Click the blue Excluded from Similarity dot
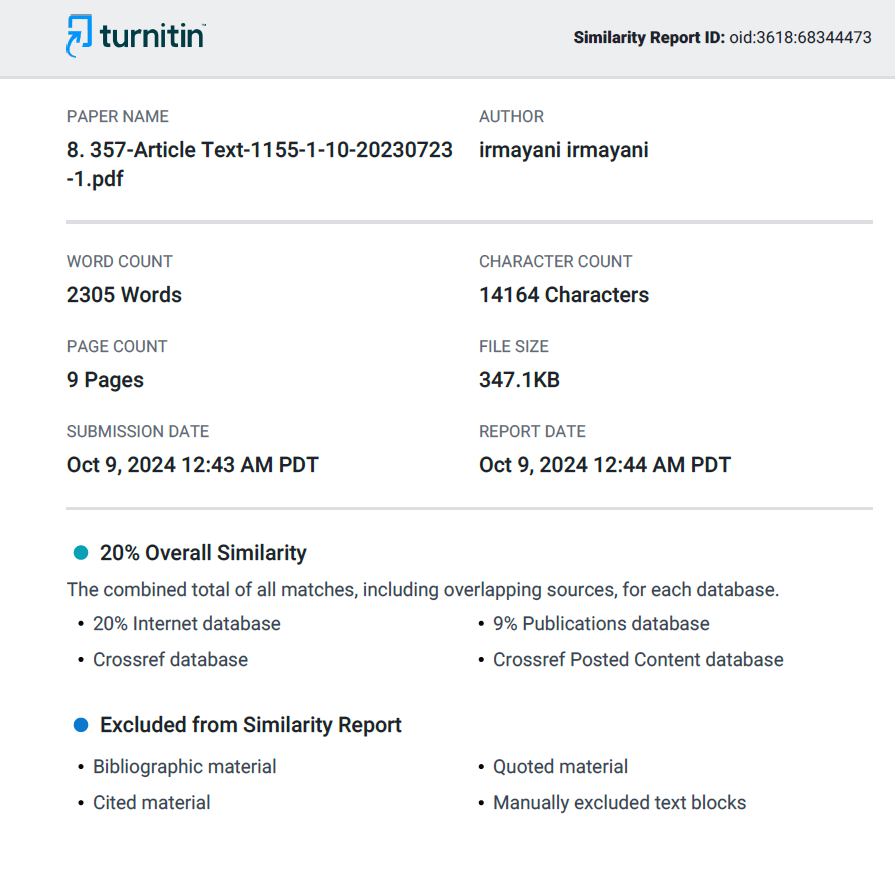Viewport: 895px width, 874px height. coord(81,725)
